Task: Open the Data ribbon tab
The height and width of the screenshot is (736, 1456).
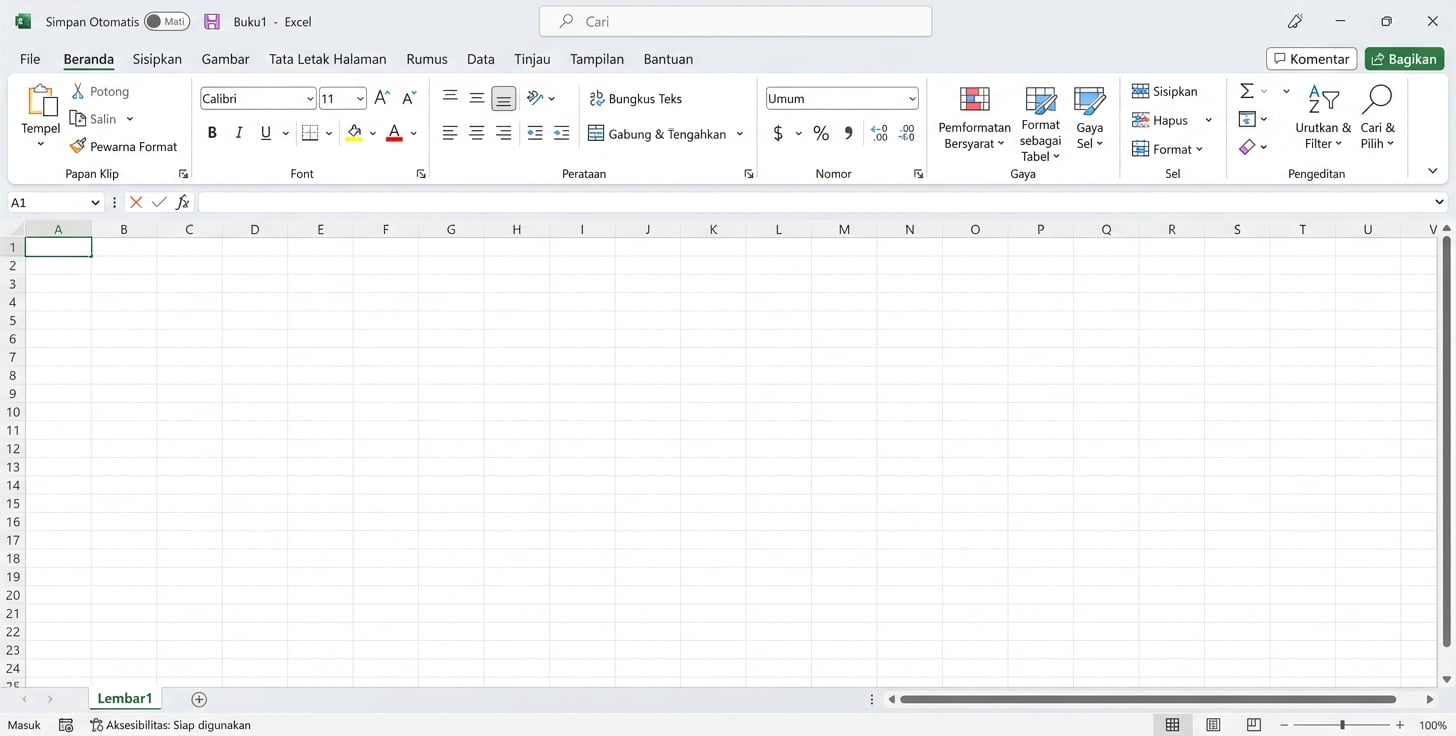Action: [x=480, y=59]
